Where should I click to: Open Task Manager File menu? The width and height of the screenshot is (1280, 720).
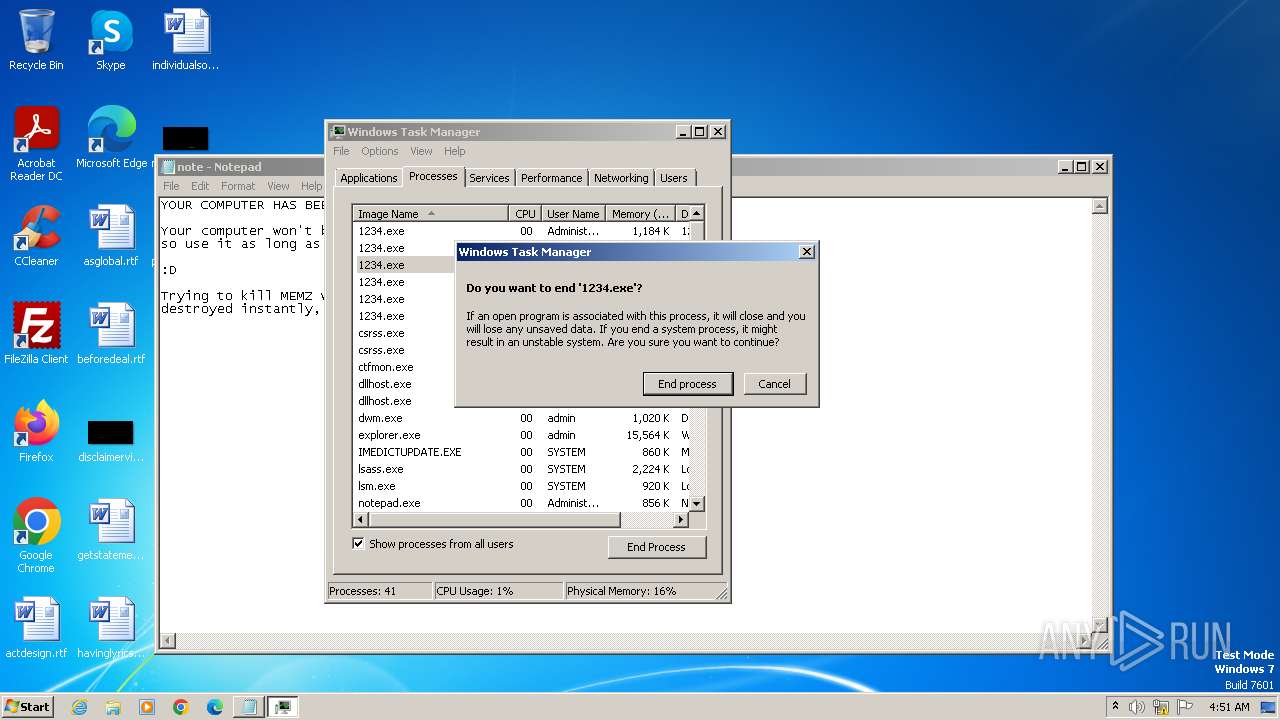pos(342,151)
